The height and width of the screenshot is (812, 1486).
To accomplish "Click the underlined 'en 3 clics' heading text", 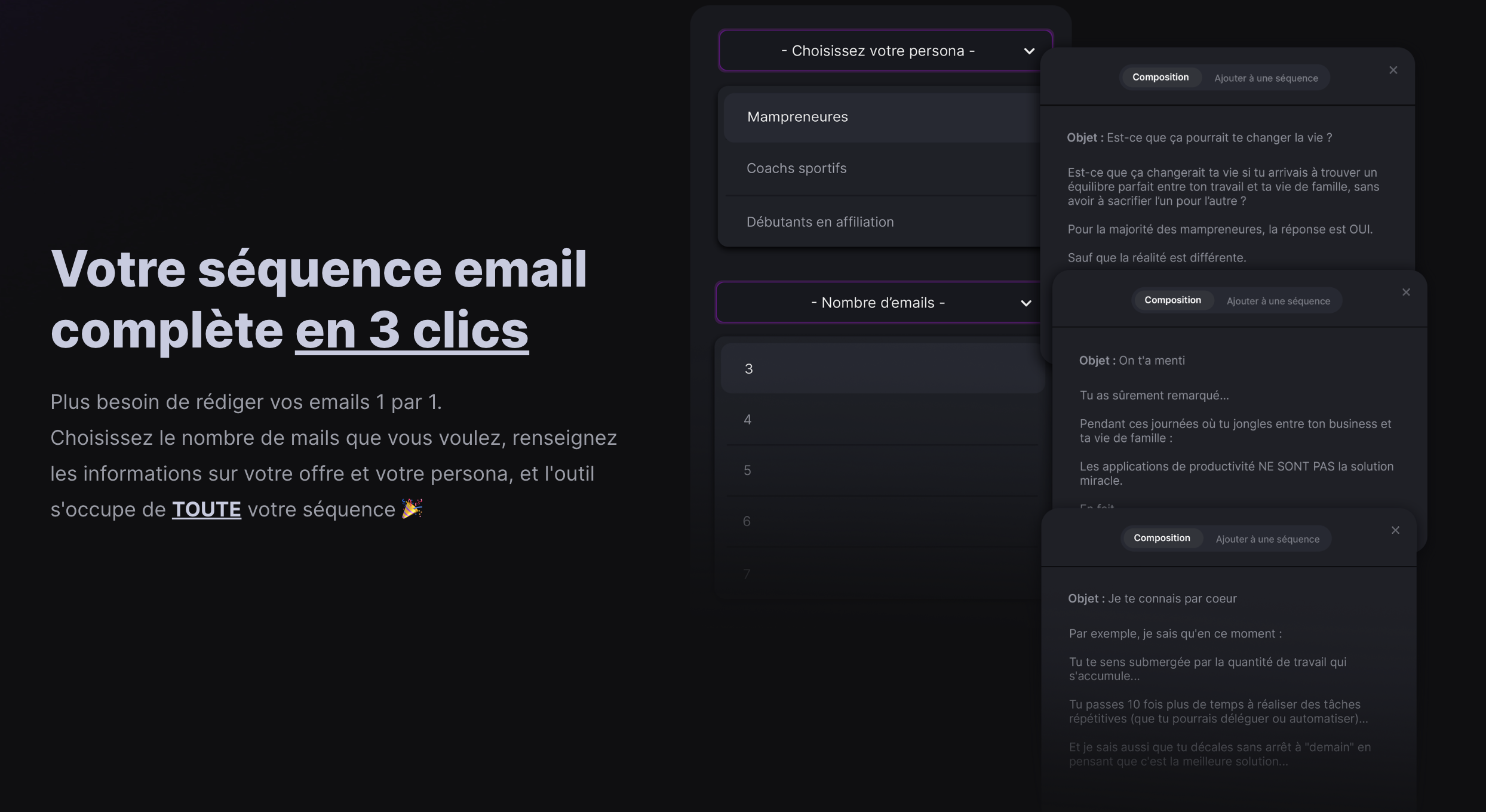I will coord(412,330).
